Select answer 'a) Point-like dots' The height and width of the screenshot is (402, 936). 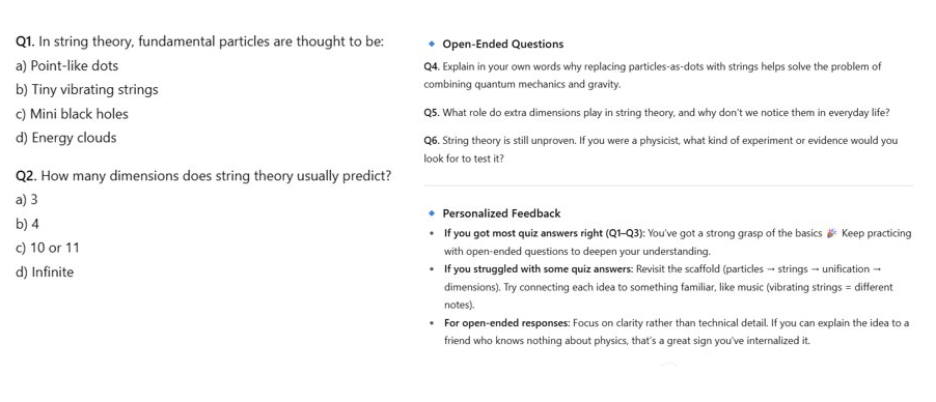(x=66, y=65)
